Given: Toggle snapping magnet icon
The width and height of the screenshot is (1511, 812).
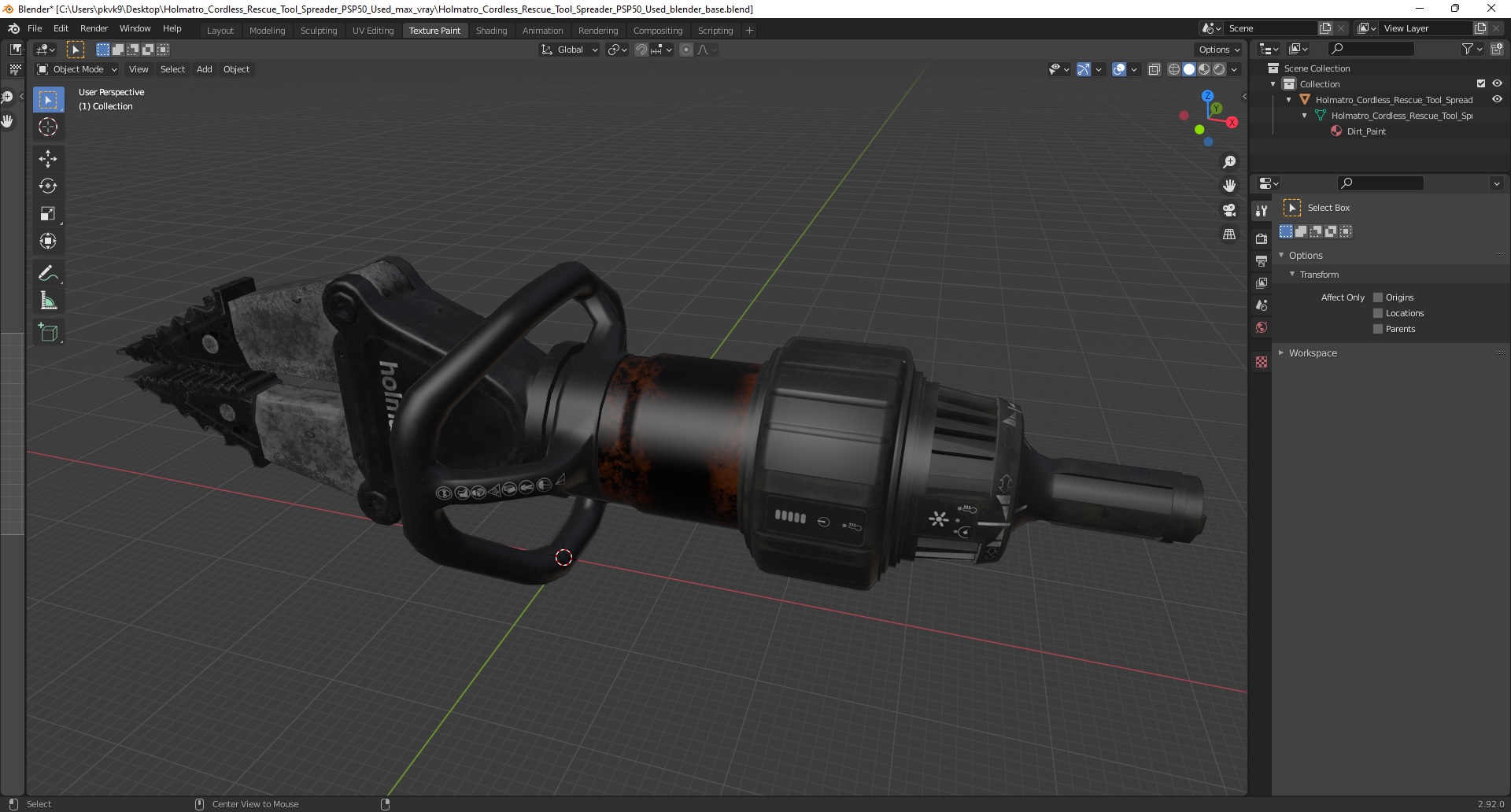Looking at the screenshot, I should coord(641,50).
